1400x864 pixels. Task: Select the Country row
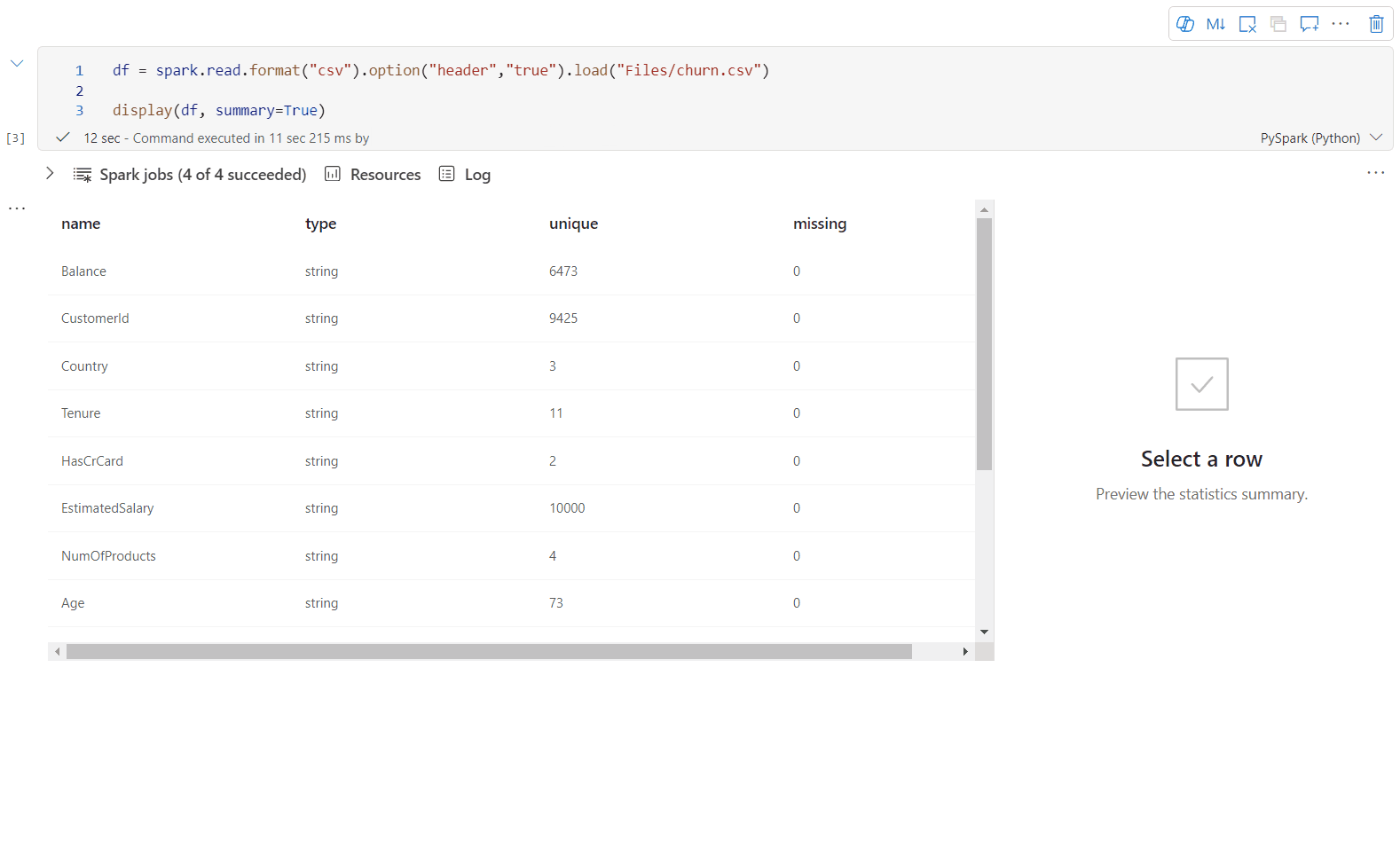tap(84, 366)
